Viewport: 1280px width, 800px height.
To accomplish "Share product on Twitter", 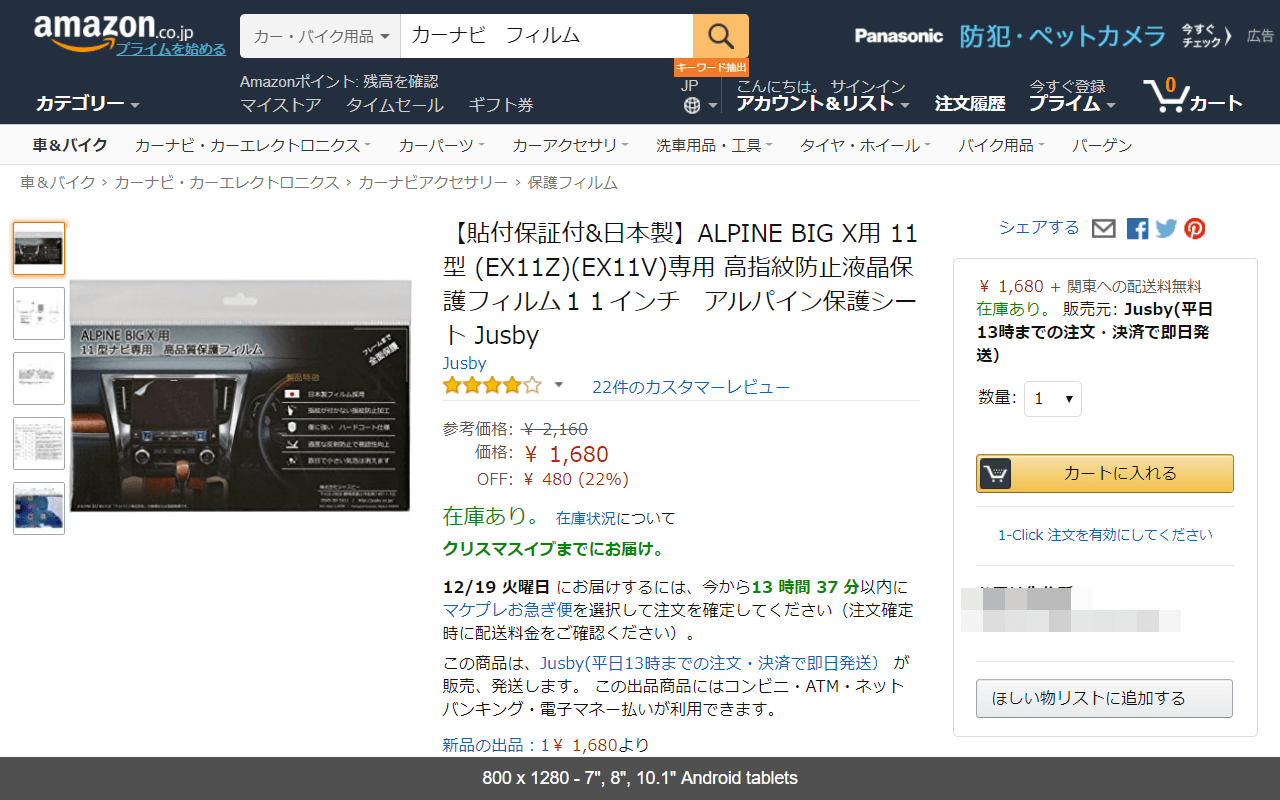I will click(1166, 229).
